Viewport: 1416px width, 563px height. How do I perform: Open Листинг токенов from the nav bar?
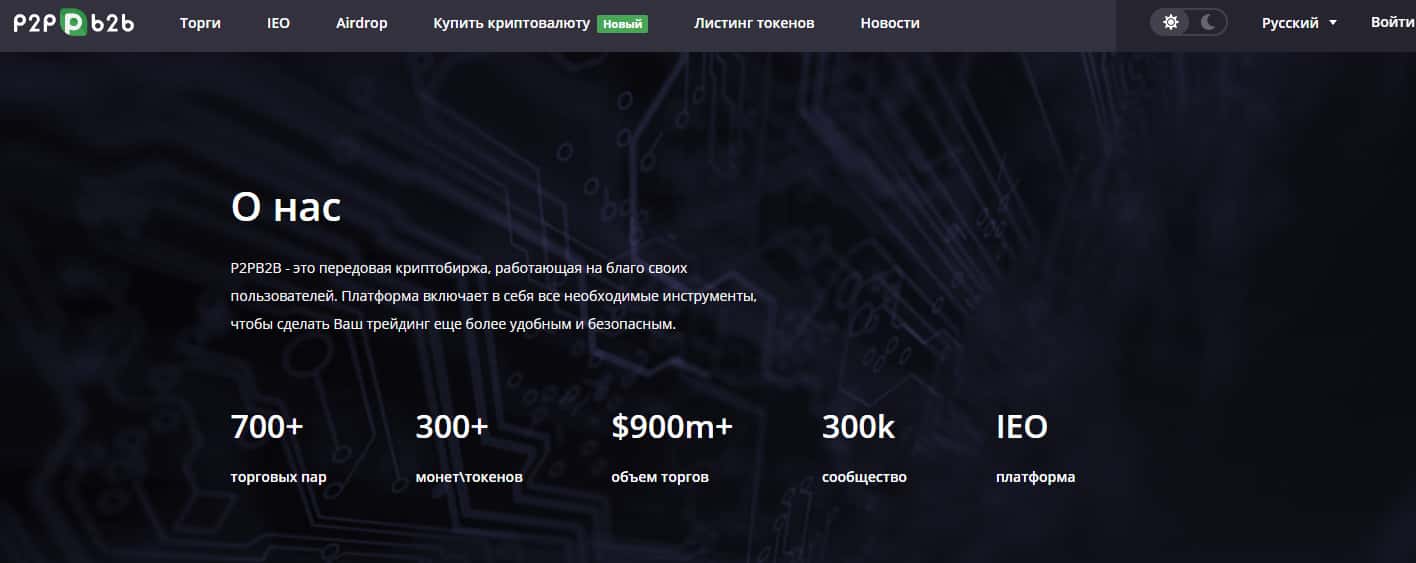click(754, 23)
